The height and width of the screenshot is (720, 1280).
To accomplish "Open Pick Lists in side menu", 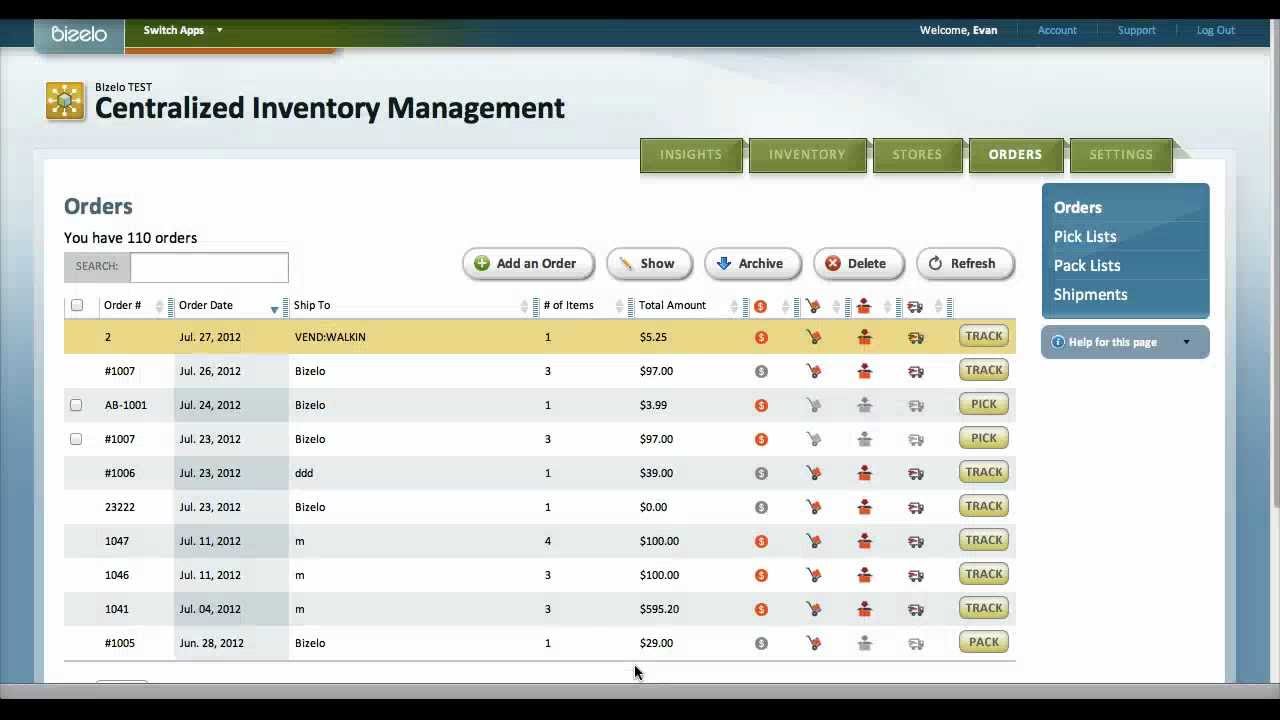I will pos(1085,237).
